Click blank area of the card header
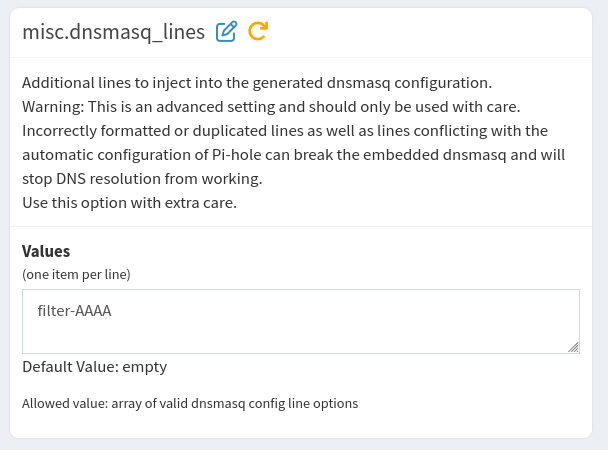This screenshot has width=608, height=450. coord(427,33)
